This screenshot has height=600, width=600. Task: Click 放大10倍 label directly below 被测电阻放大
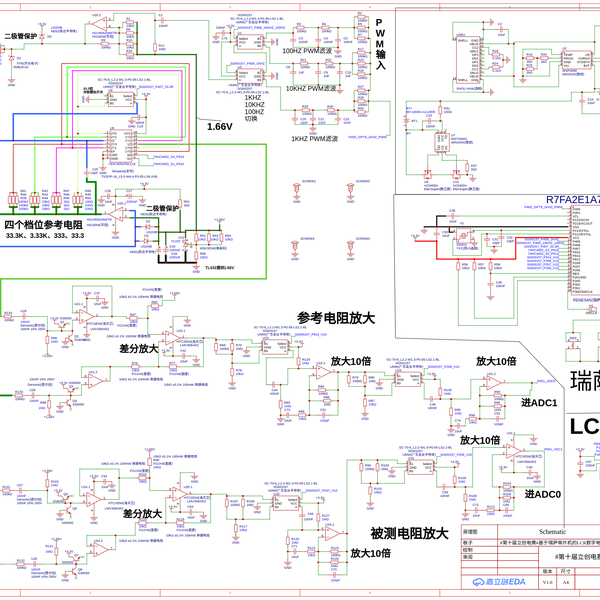tap(370, 553)
